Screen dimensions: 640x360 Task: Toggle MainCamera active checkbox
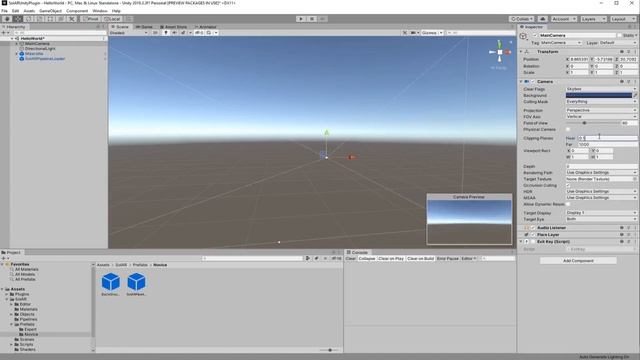[x=535, y=36]
